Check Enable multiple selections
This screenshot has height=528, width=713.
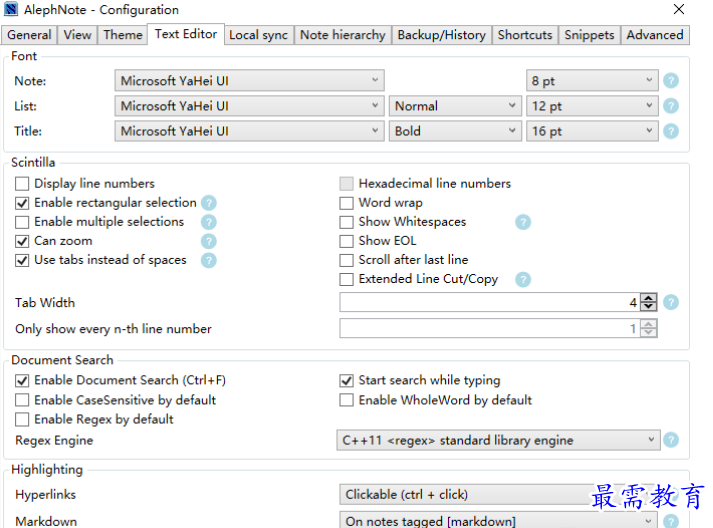[x=22, y=222]
